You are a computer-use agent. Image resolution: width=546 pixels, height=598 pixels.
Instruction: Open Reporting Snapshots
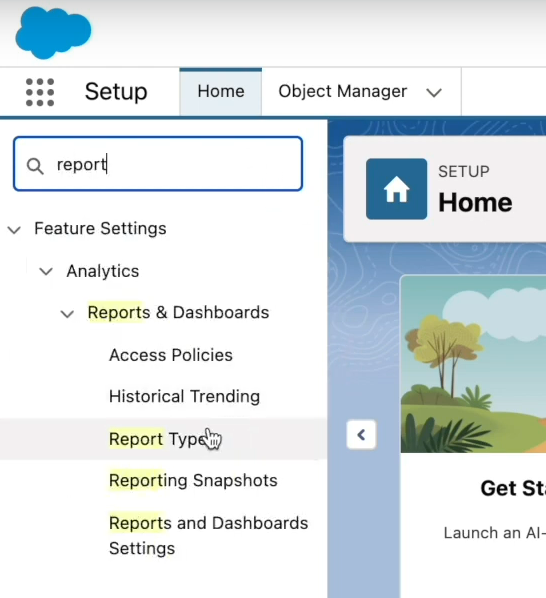[x=193, y=480]
